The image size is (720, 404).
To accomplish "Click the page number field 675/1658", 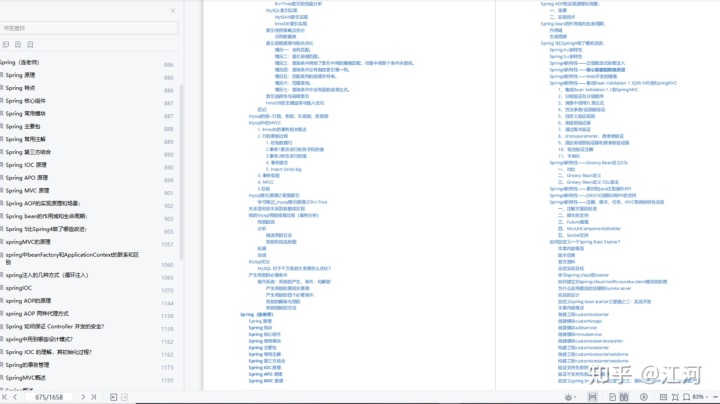I will 49,397.
